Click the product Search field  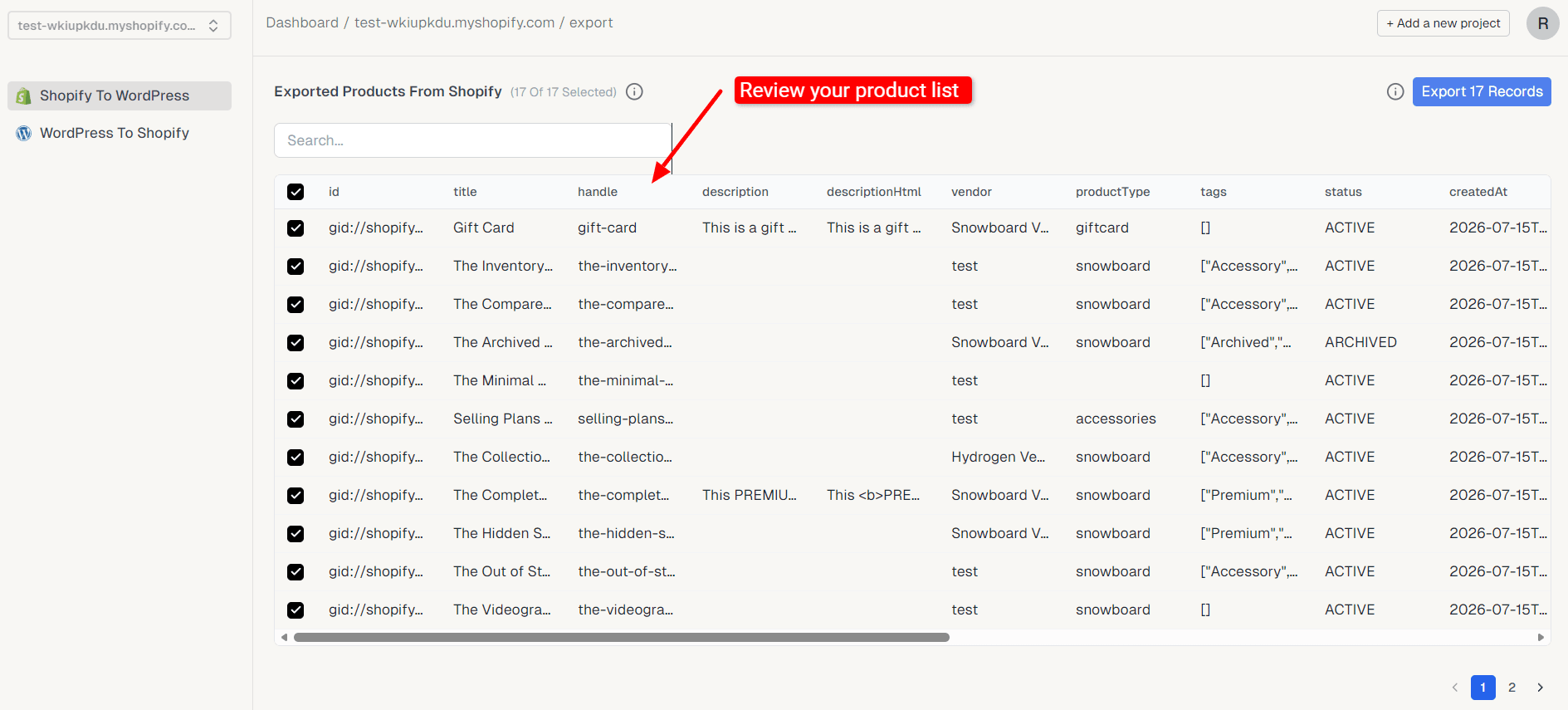point(472,140)
